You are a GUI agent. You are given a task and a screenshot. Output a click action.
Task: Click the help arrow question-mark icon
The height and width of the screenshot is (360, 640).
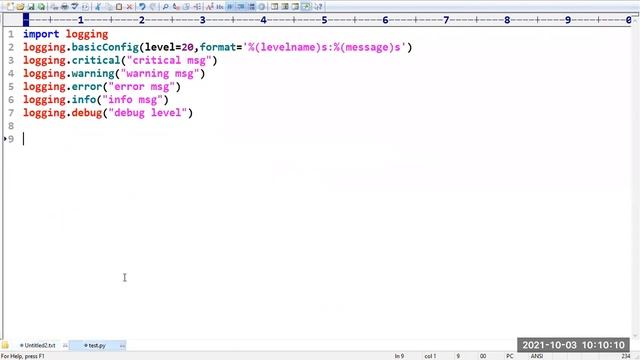[318, 7]
